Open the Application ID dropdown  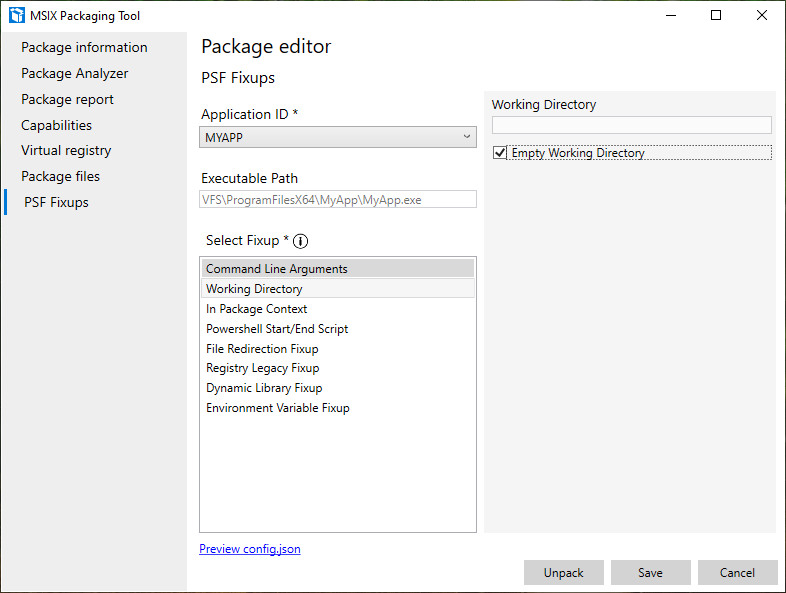pyautogui.click(x=338, y=137)
